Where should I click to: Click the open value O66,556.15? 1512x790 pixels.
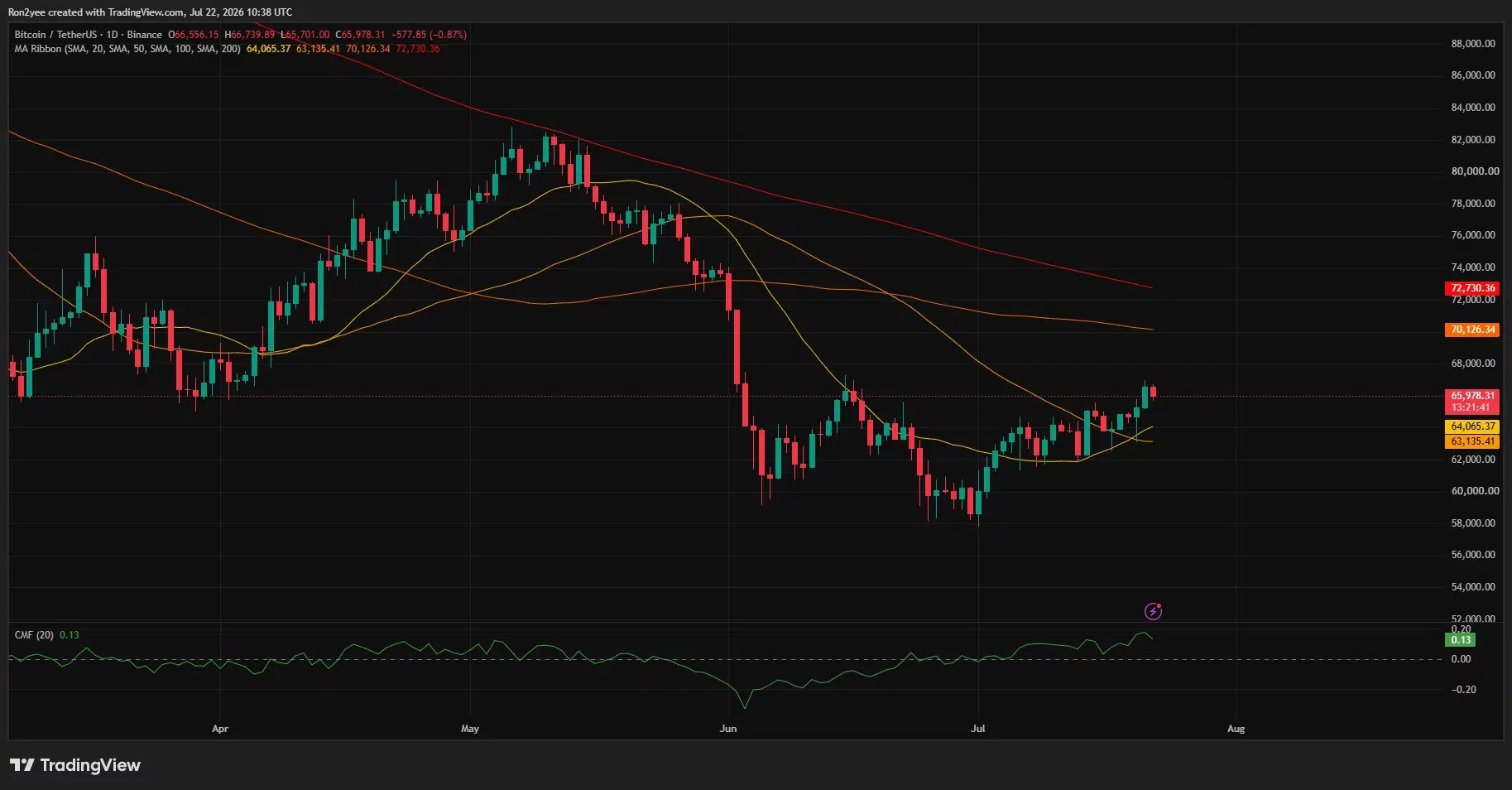pos(194,35)
